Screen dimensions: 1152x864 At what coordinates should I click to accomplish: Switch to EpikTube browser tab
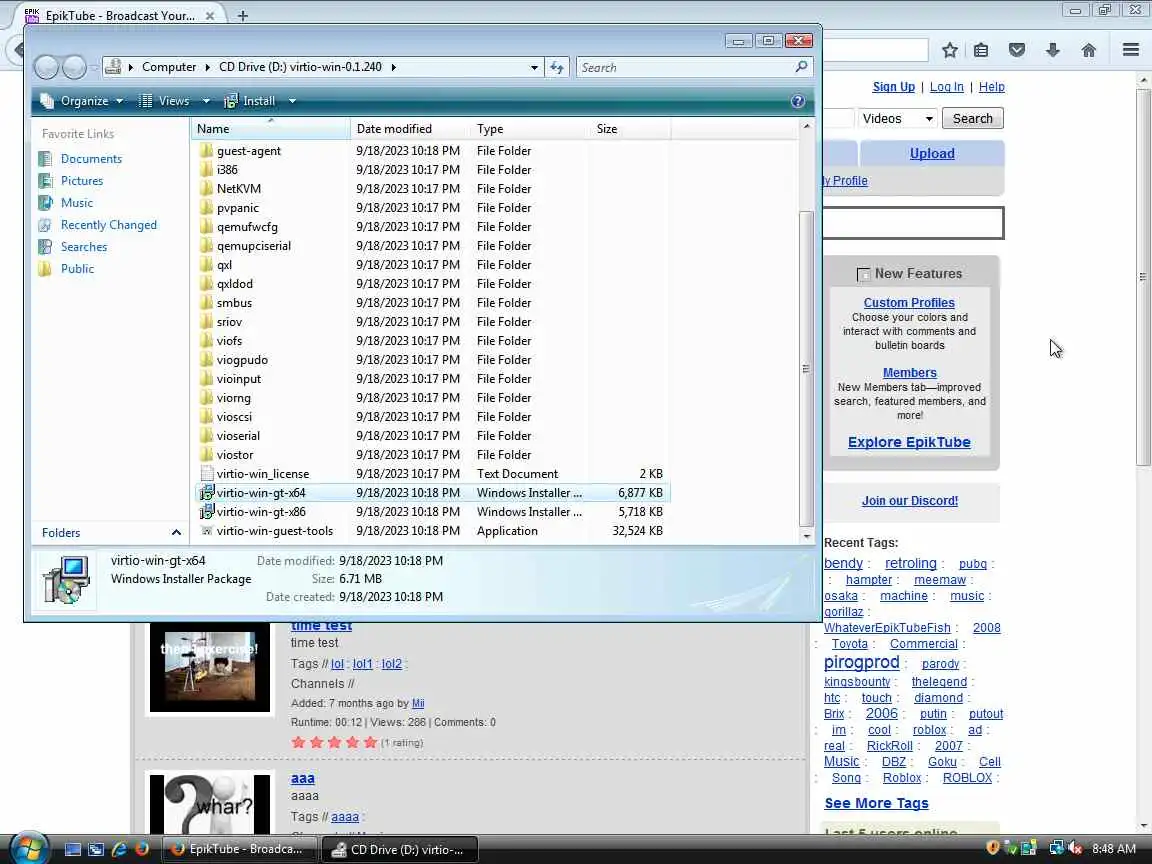point(121,15)
